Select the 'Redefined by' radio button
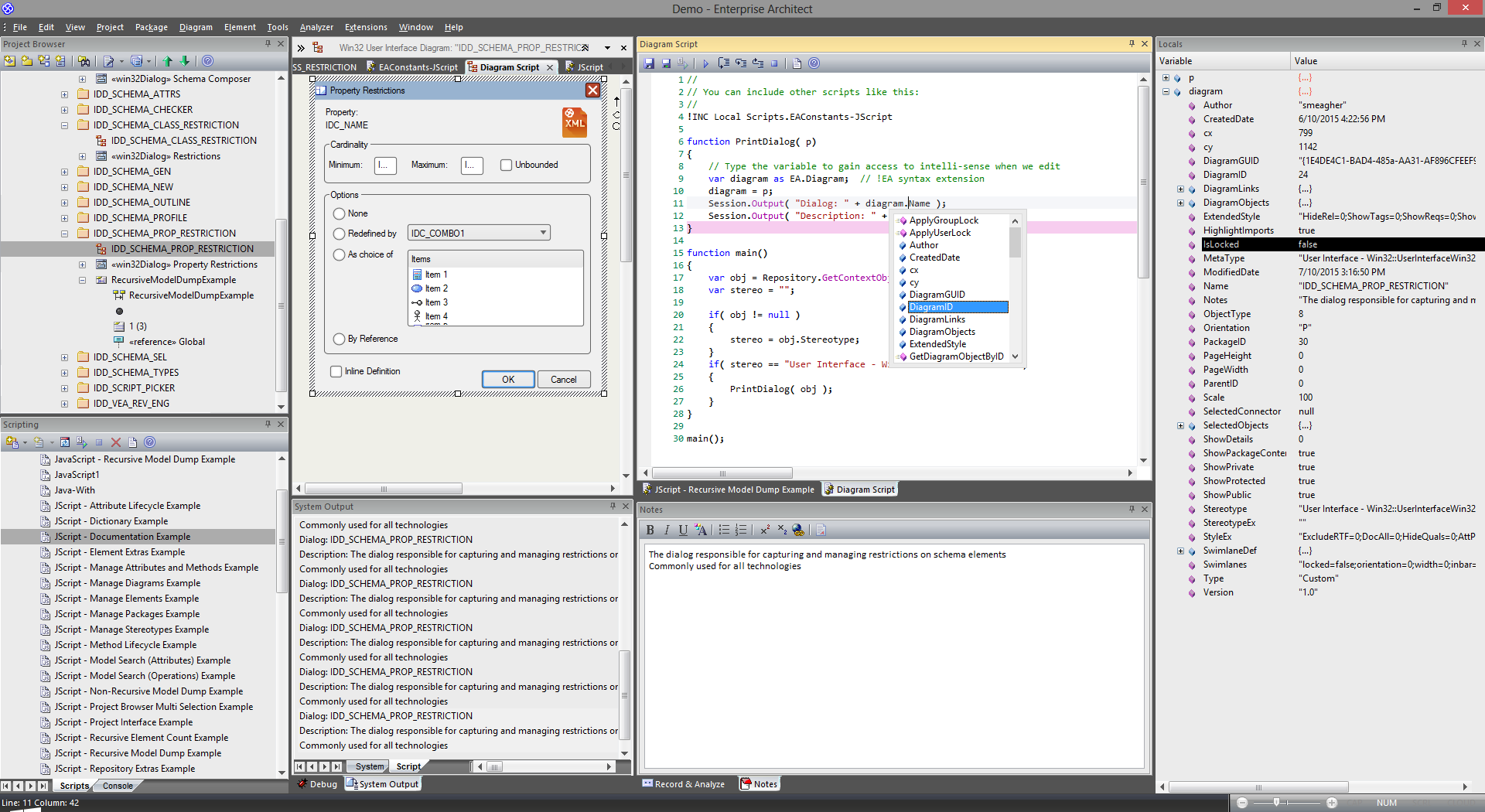 click(x=339, y=234)
